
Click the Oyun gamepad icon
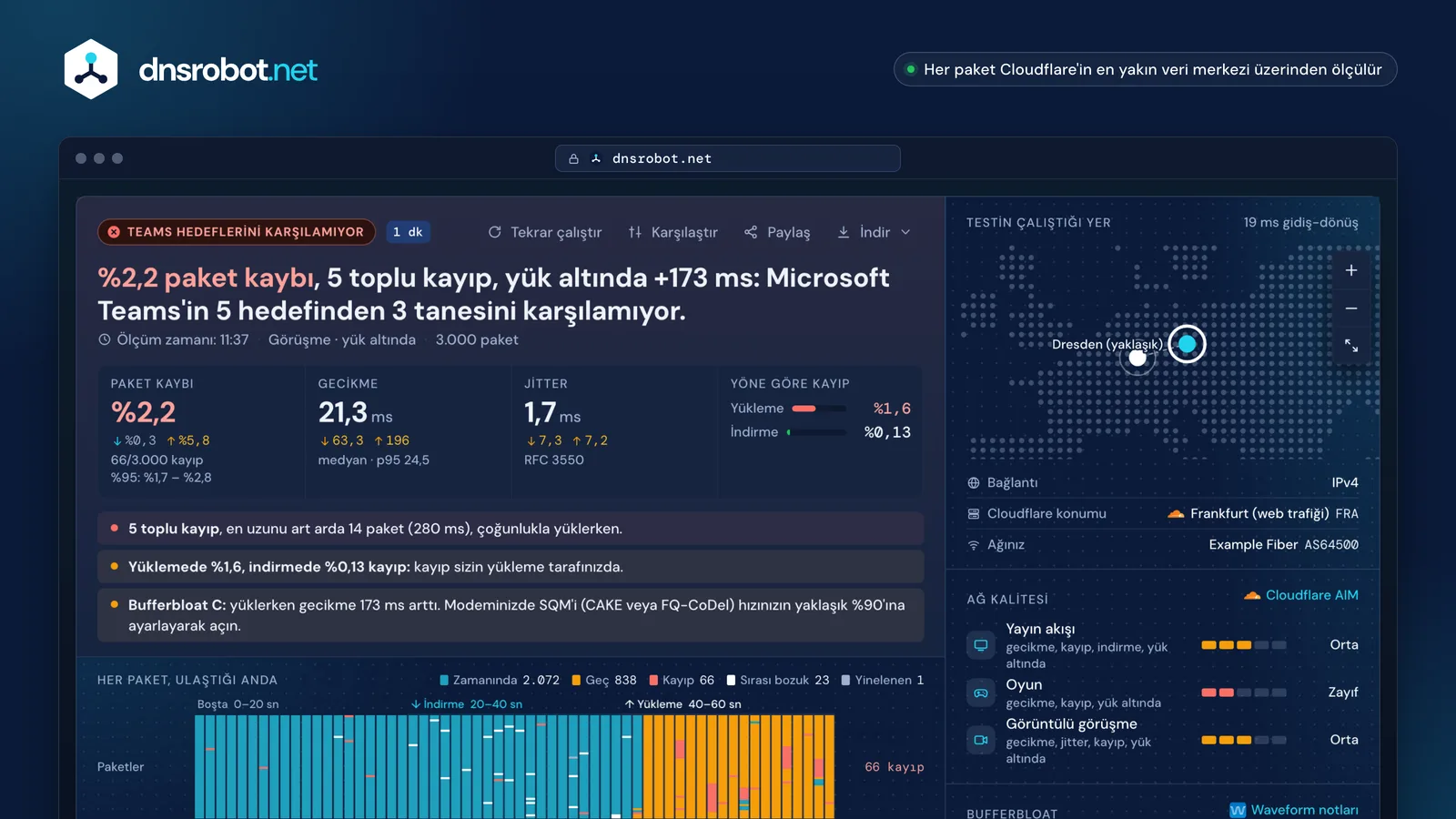[x=981, y=693]
